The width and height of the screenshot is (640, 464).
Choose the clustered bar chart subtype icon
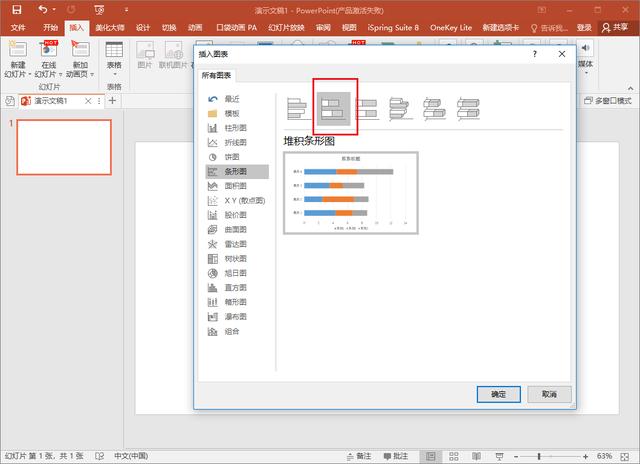[299, 108]
